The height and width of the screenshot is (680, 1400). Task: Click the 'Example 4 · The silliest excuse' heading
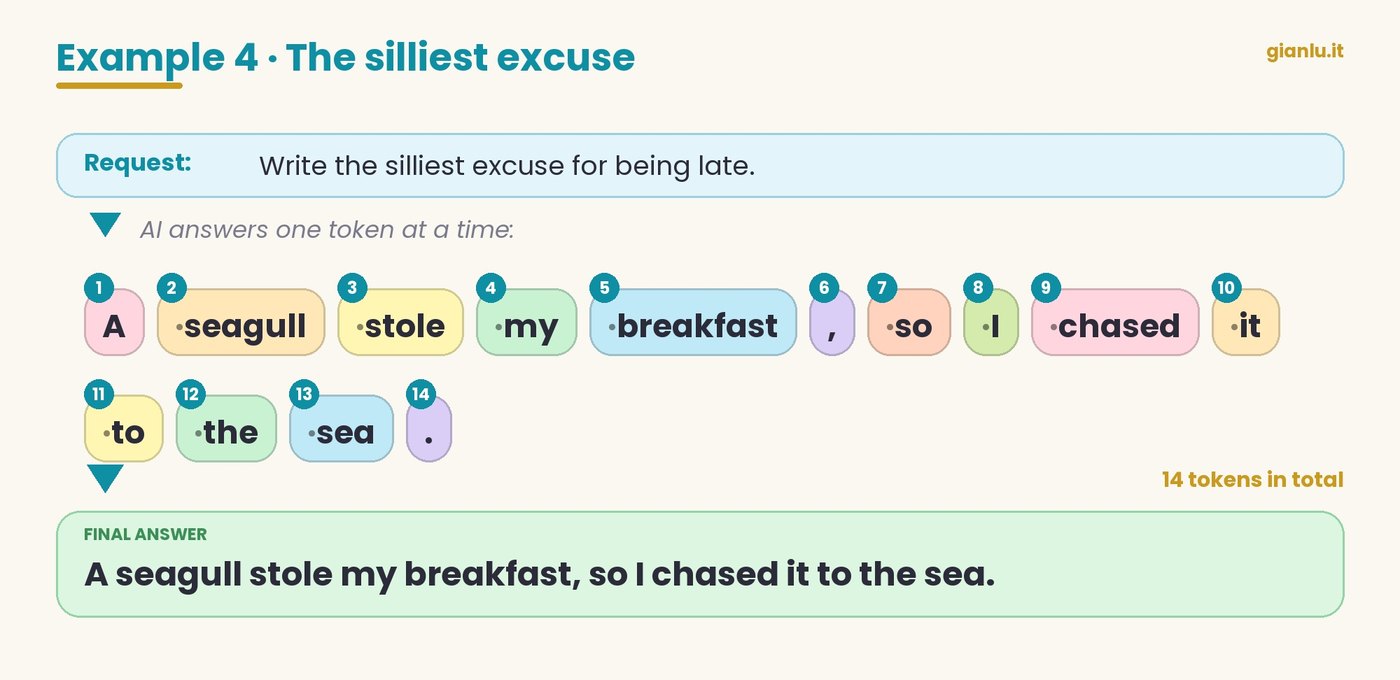coord(346,58)
